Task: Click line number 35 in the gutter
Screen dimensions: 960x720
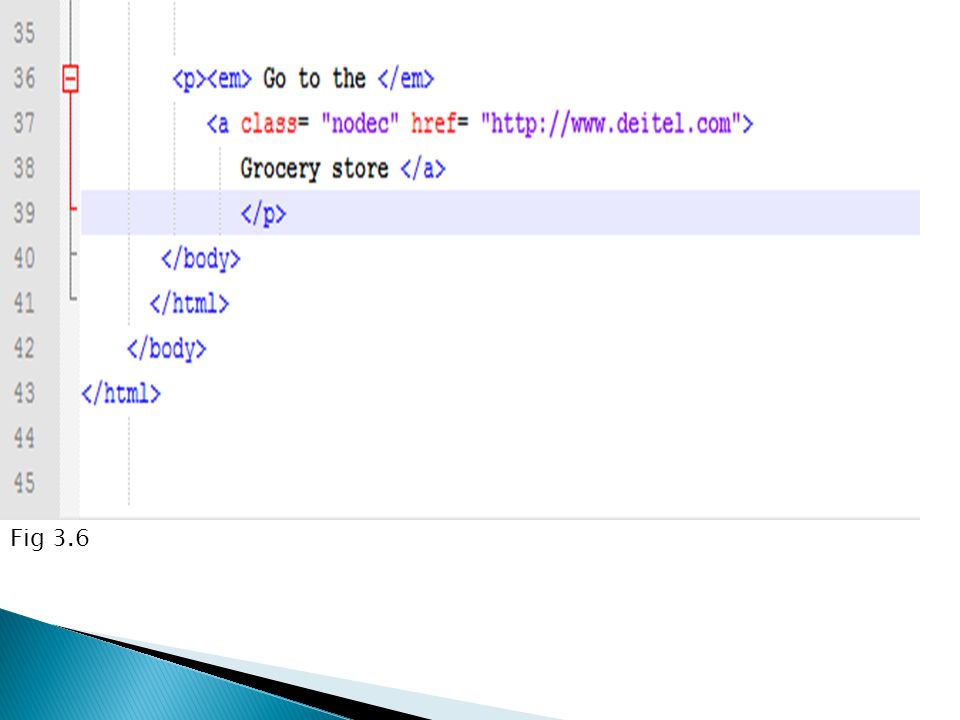Action: point(24,33)
